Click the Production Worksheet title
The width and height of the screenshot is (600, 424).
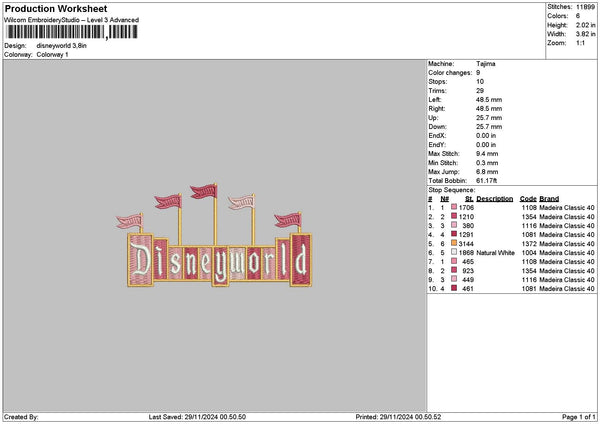coord(56,9)
